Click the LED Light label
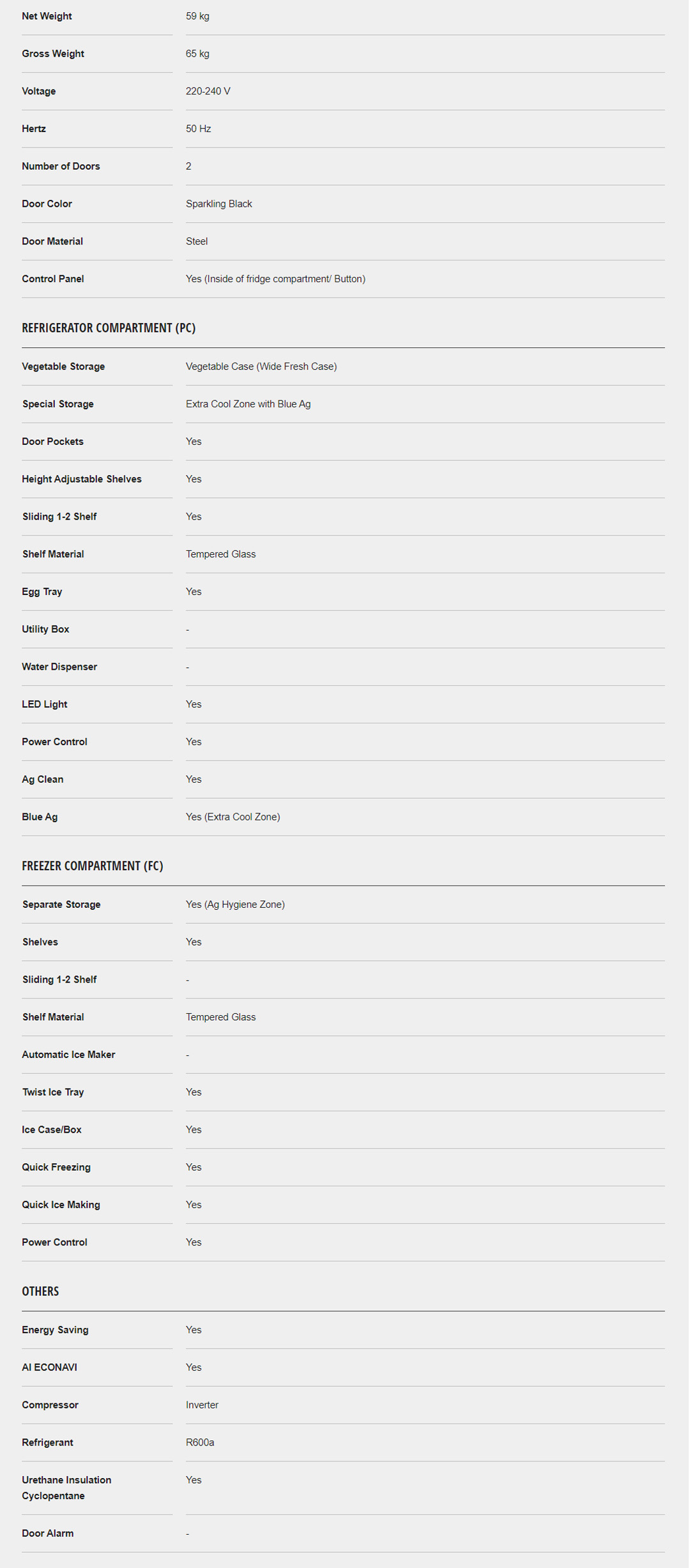The height and width of the screenshot is (1568, 690). 44,704
